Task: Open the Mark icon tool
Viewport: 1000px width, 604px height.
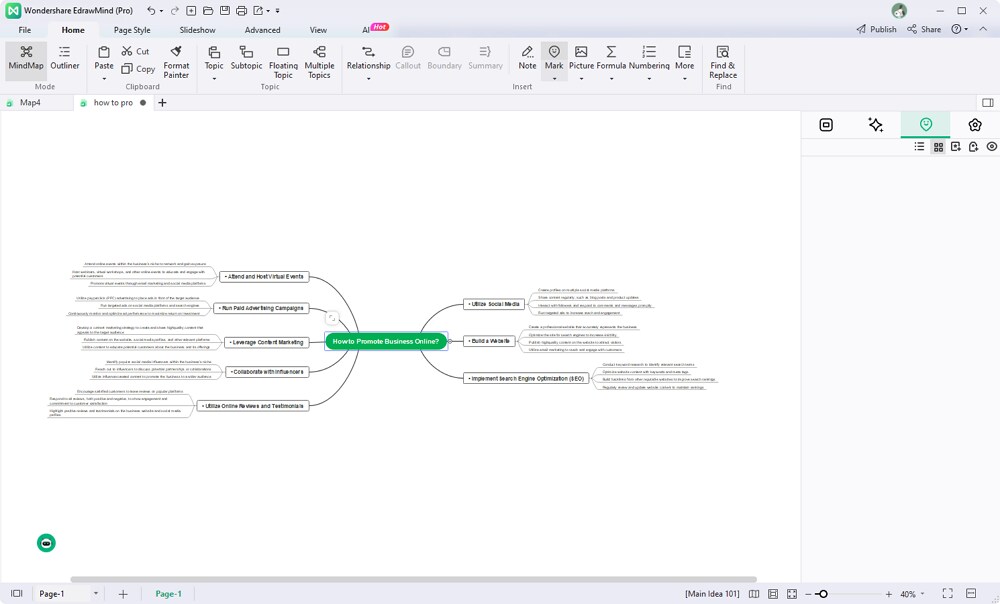Action: pyautogui.click(x=554, y=57)
